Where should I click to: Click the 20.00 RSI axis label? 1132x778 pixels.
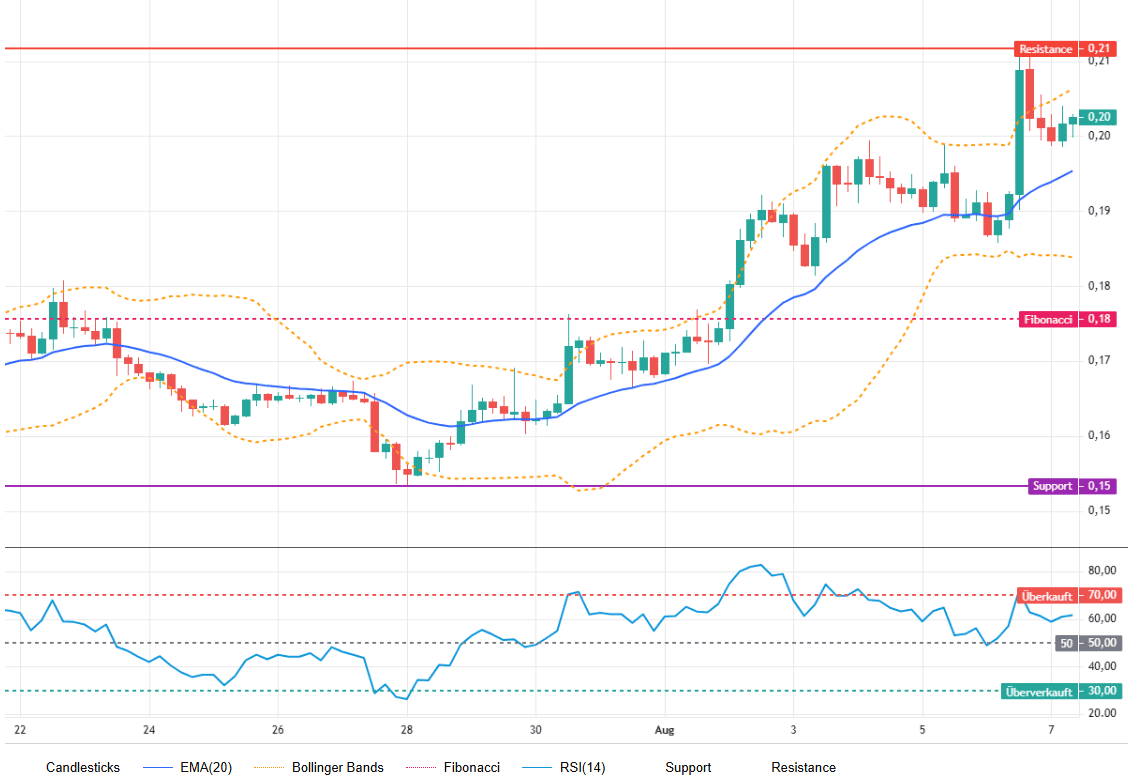[1102, 713]
